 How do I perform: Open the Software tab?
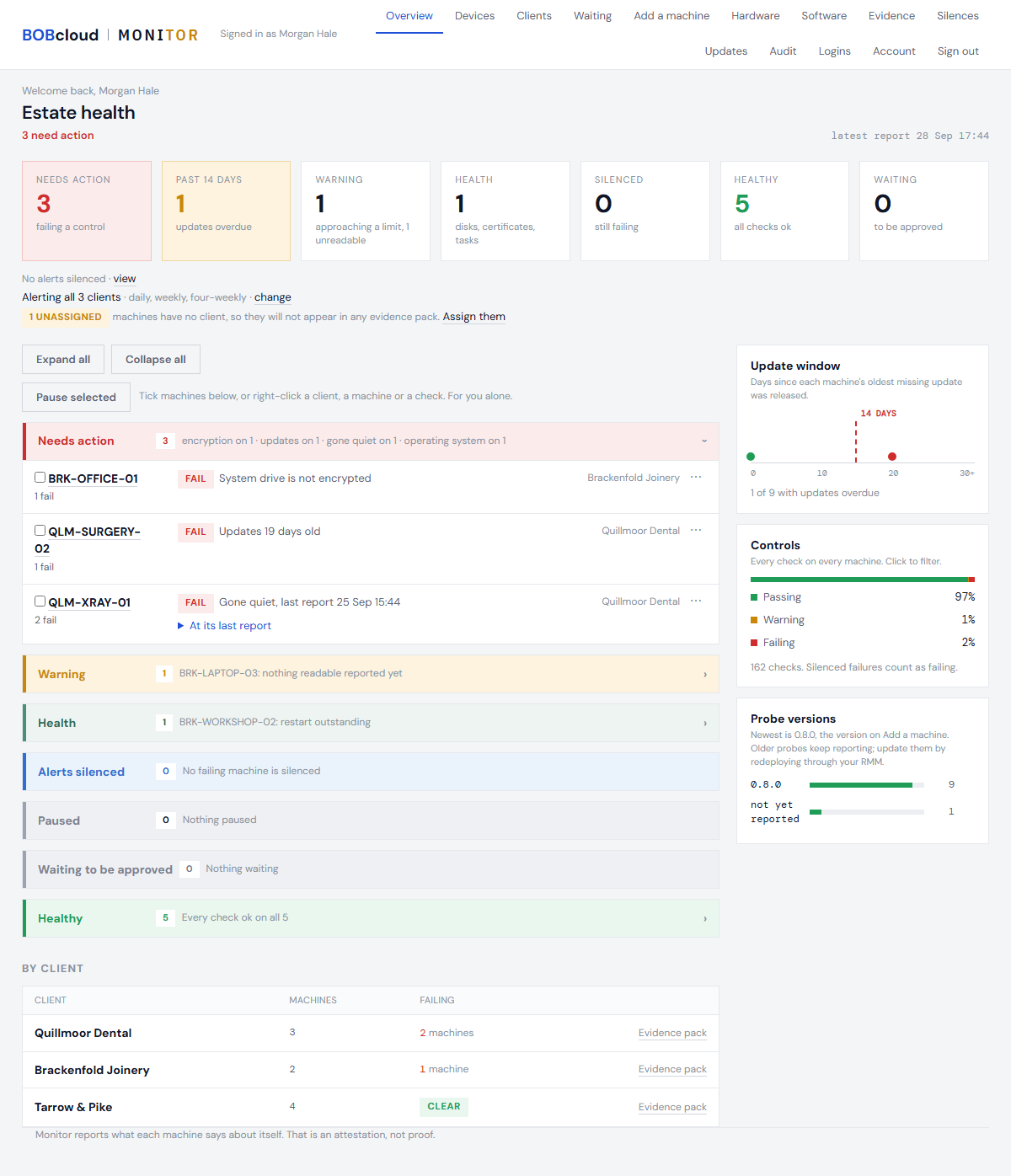[824, 16]
